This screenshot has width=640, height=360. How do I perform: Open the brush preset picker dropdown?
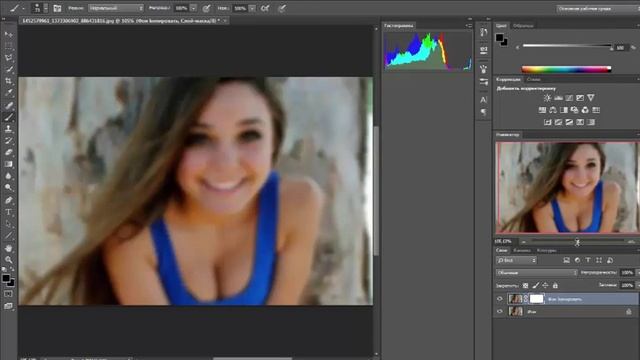coord(45,8)
